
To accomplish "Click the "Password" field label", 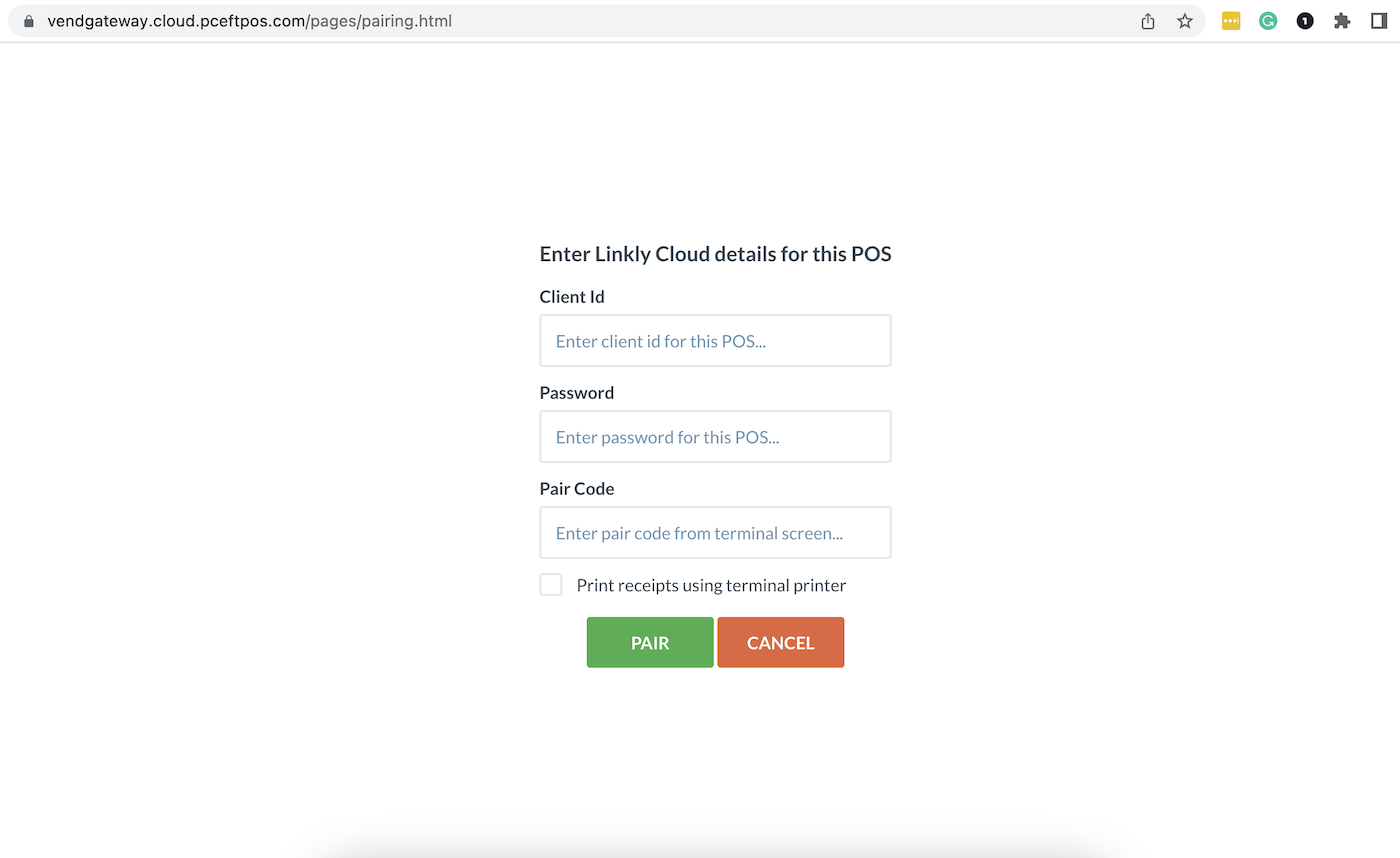I will tap(577, 393).
